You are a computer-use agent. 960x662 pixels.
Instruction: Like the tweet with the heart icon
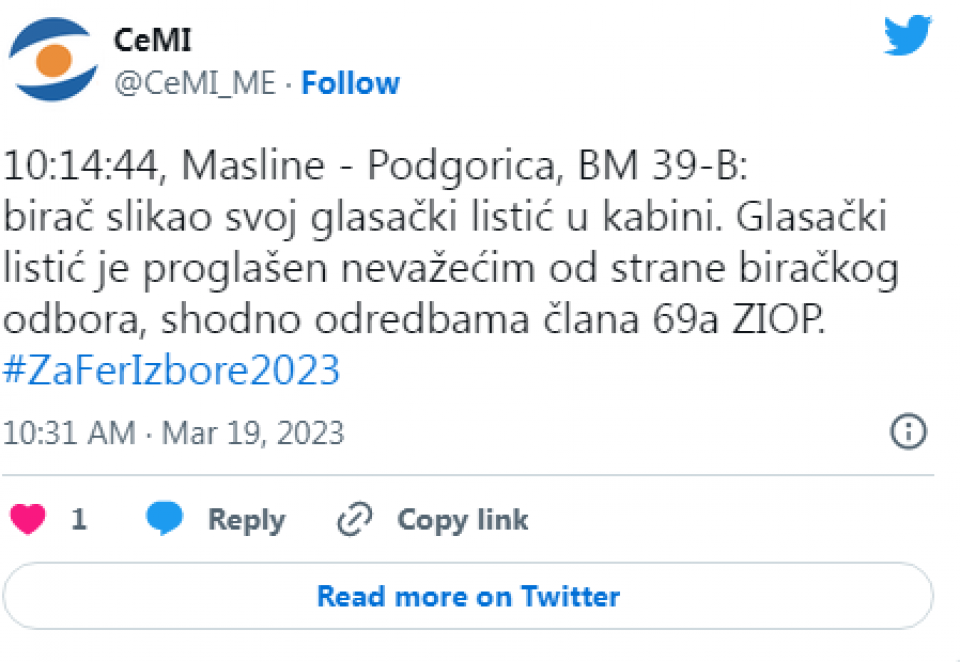(28, 520)
